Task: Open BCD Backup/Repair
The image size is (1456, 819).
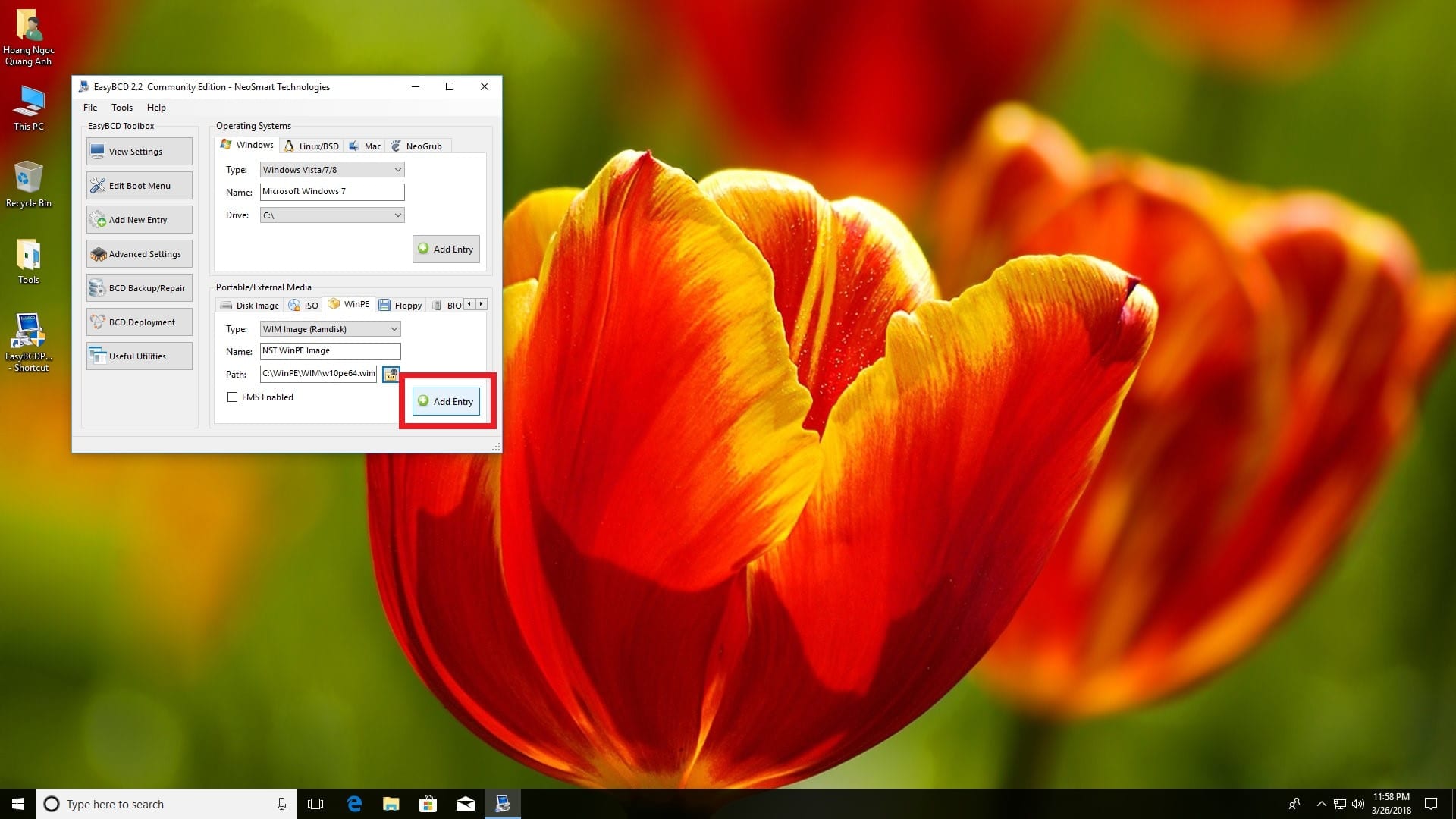Action: pos(139,288)
